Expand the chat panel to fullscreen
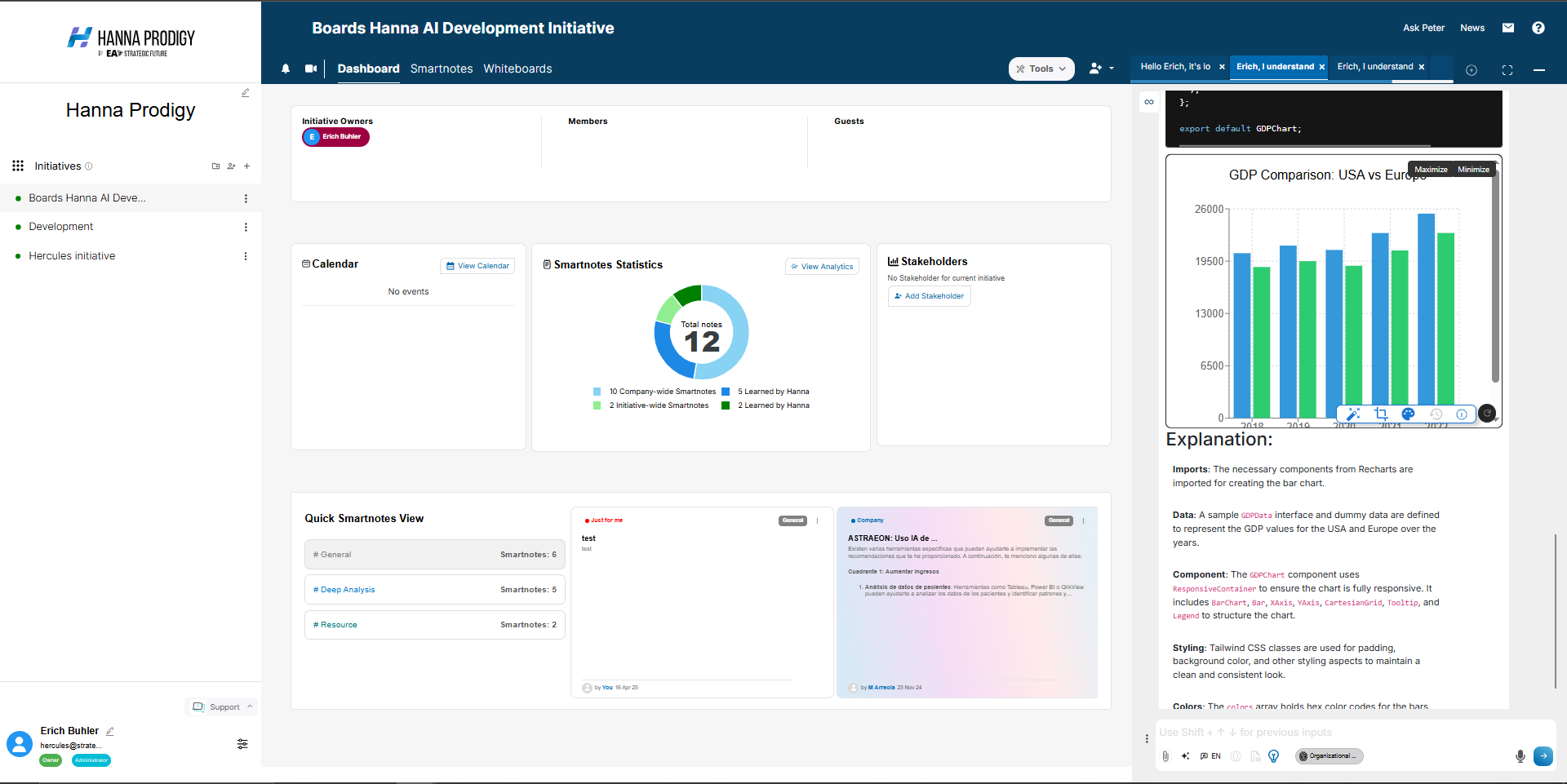 (x=1507, y=70)
